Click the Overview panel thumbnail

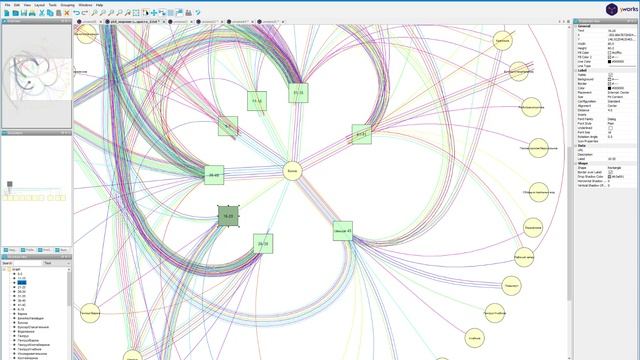pyautogui.click(x=36, y=76)
